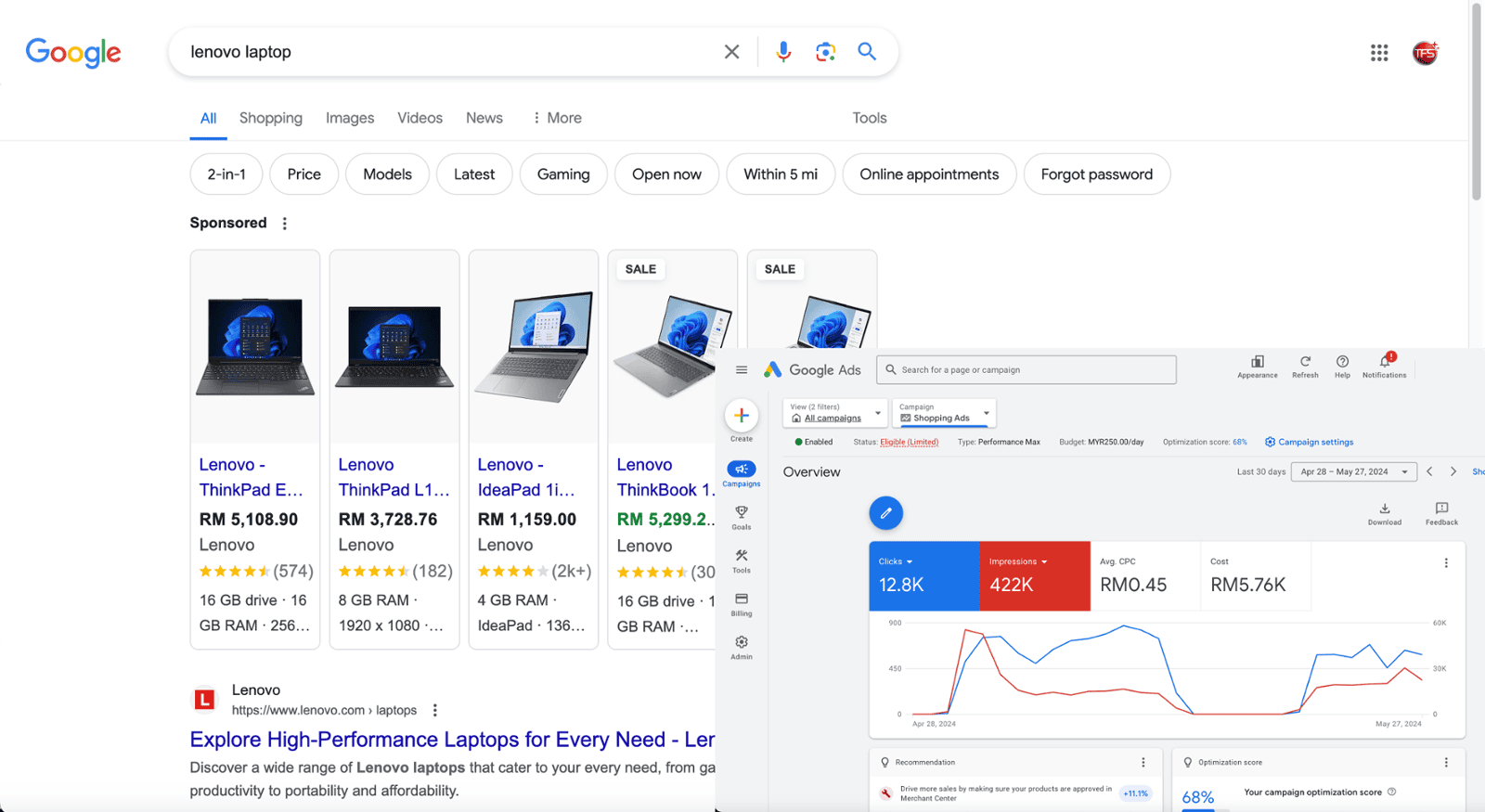The height and width of the screenshot is (812, 1485).
Task: Click the Create plus button in Google Ads
Action: 741,416
